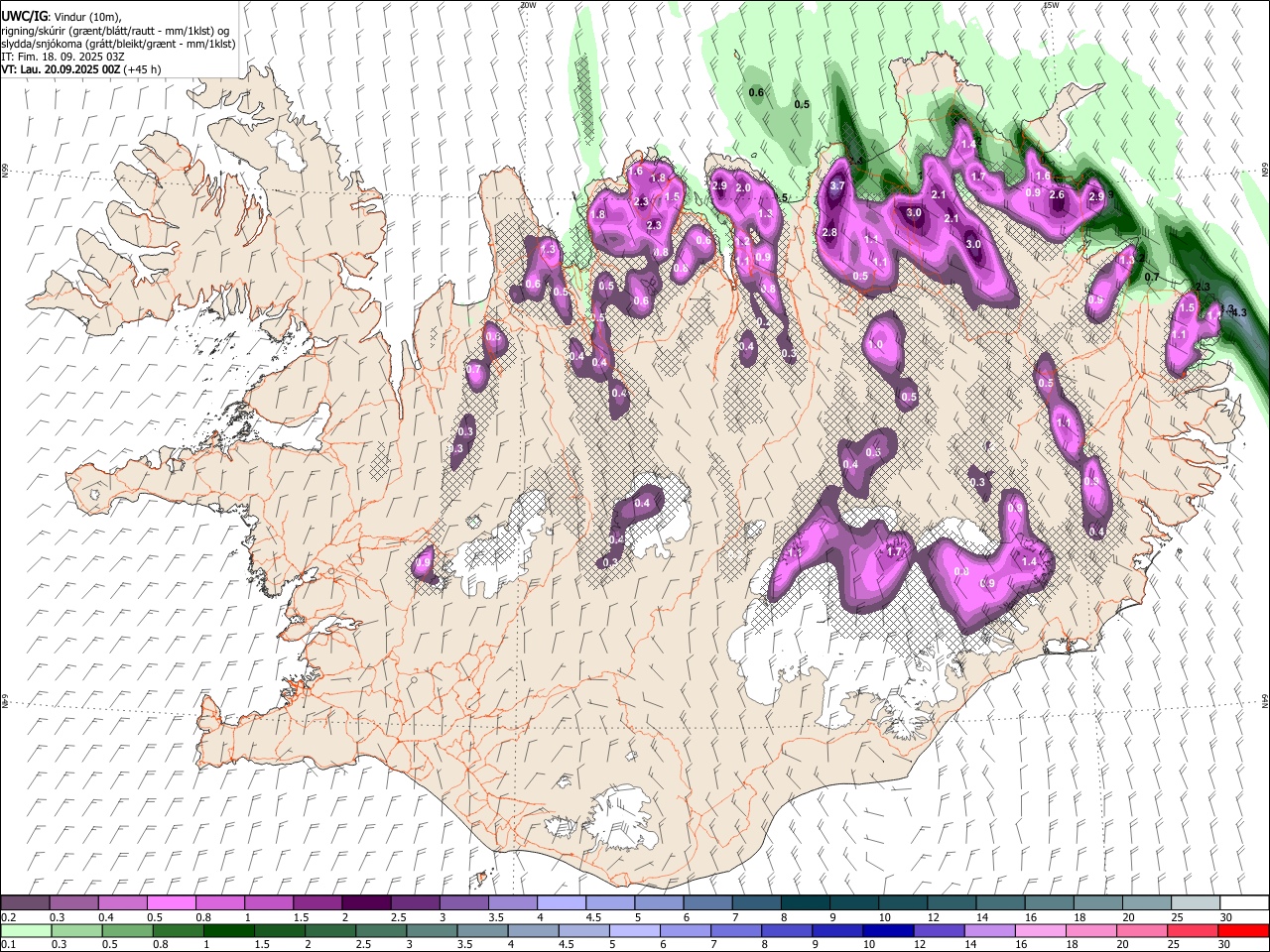
Task: Pick the lilac swatch labeled 14 in the rain scale
Action: 989,930
